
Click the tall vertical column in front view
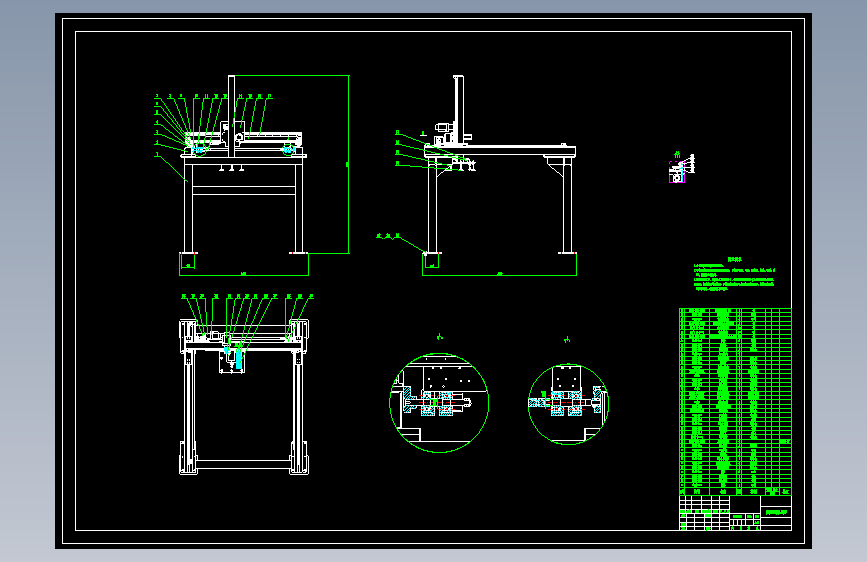pos(232,116)
